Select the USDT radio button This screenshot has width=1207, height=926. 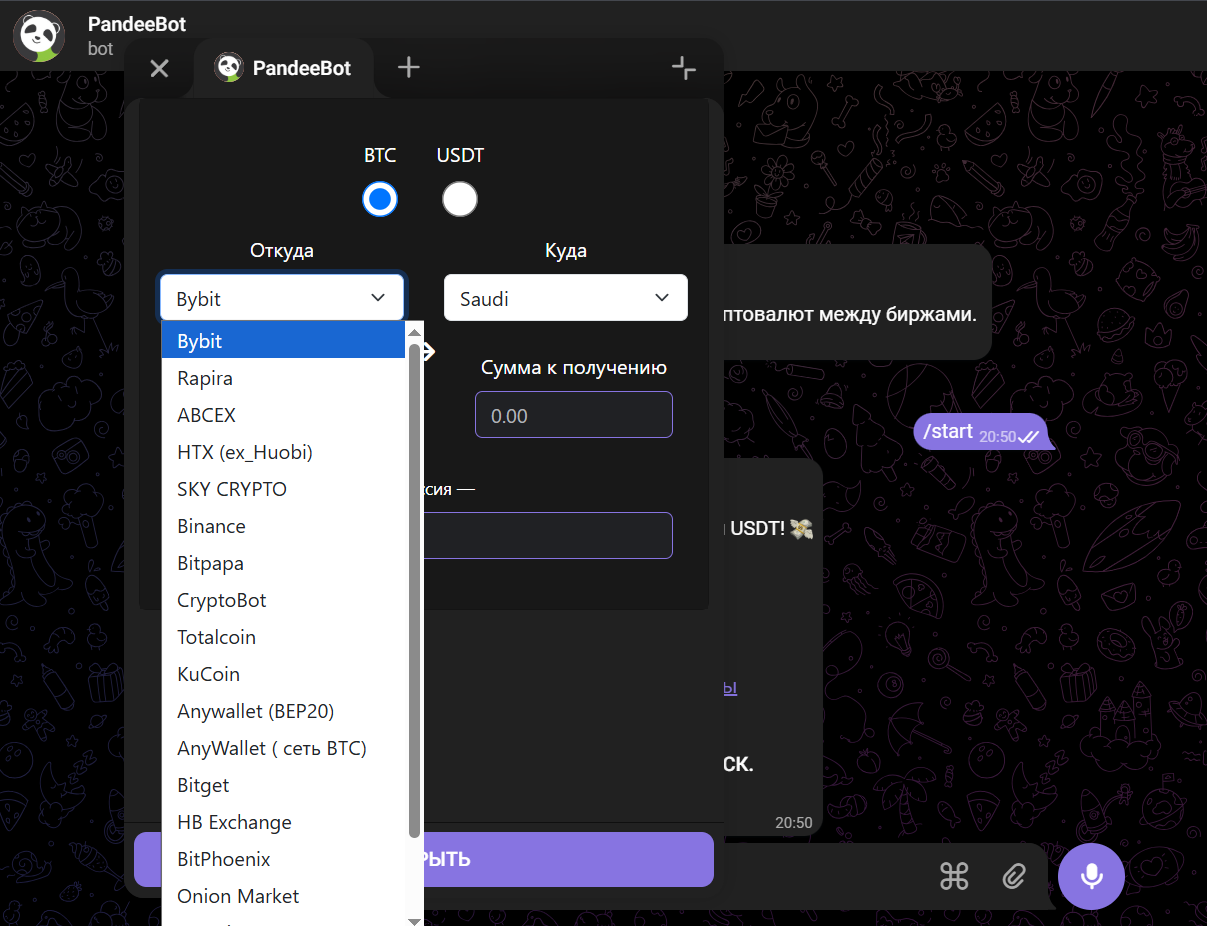460,199
